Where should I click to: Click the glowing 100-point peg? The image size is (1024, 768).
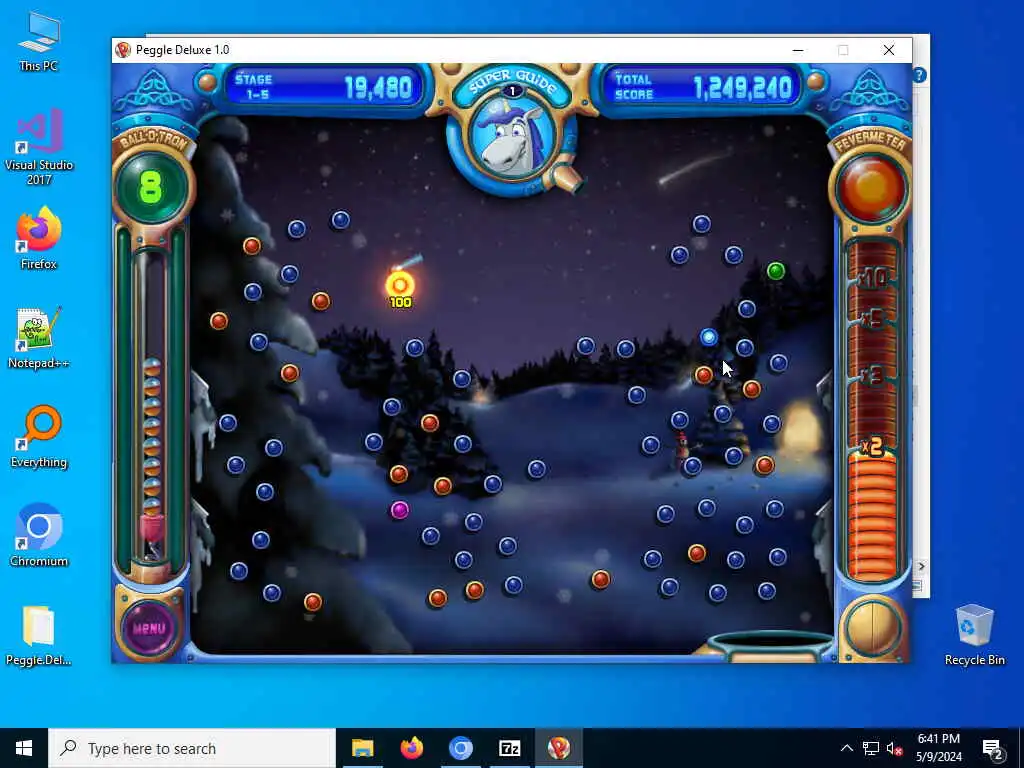click(400, 285)
